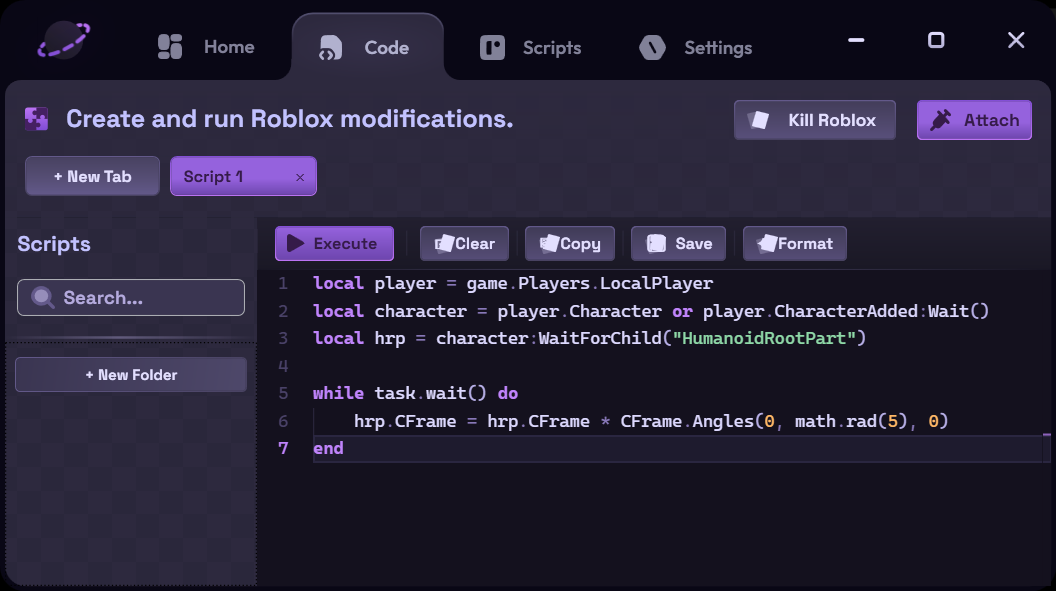Create a folder with + New Folder
Screen dimensions: 1056x591
pos(131,375)
